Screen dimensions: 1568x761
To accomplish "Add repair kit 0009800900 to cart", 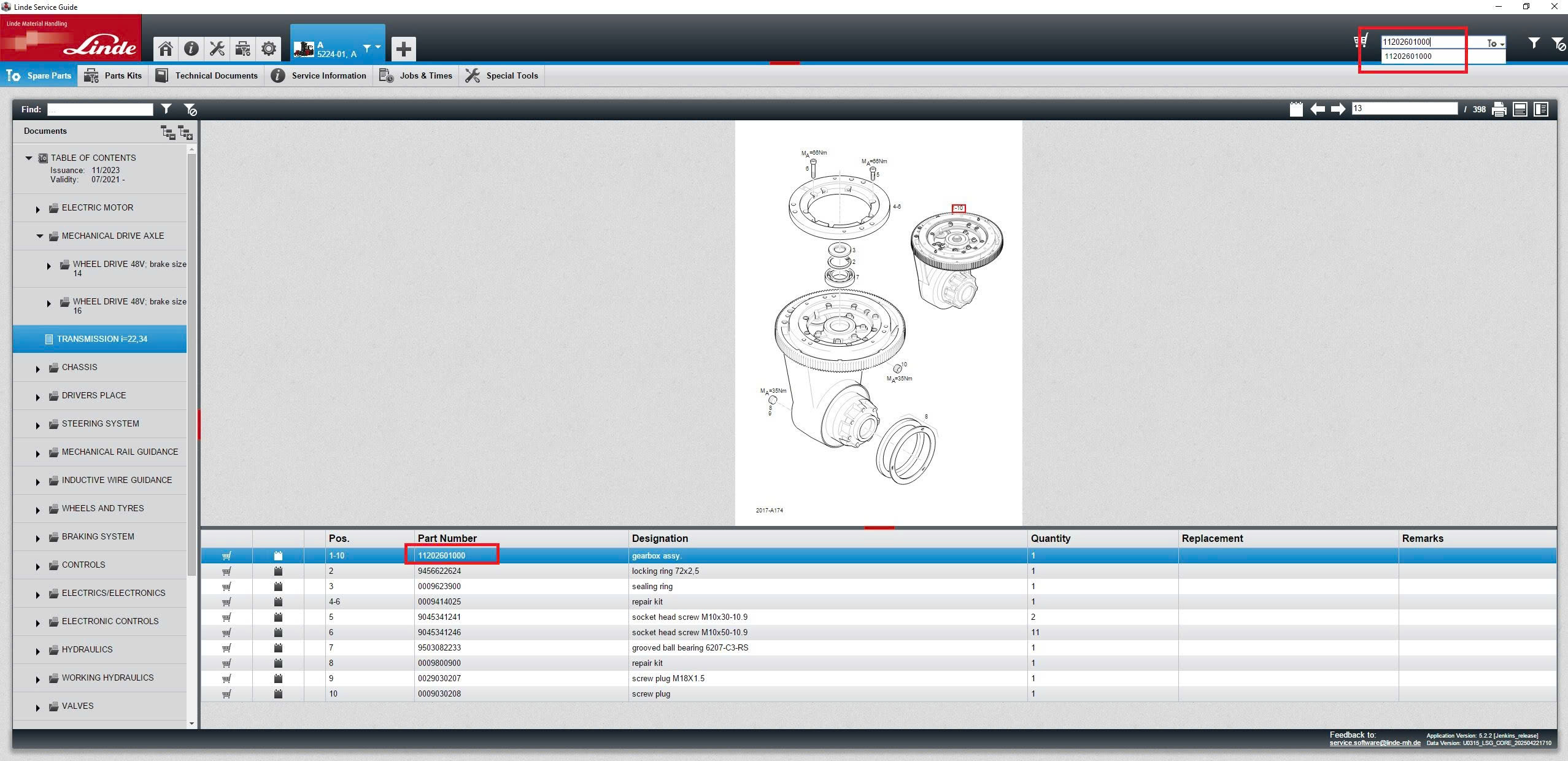I will click(x=226, y=663).
